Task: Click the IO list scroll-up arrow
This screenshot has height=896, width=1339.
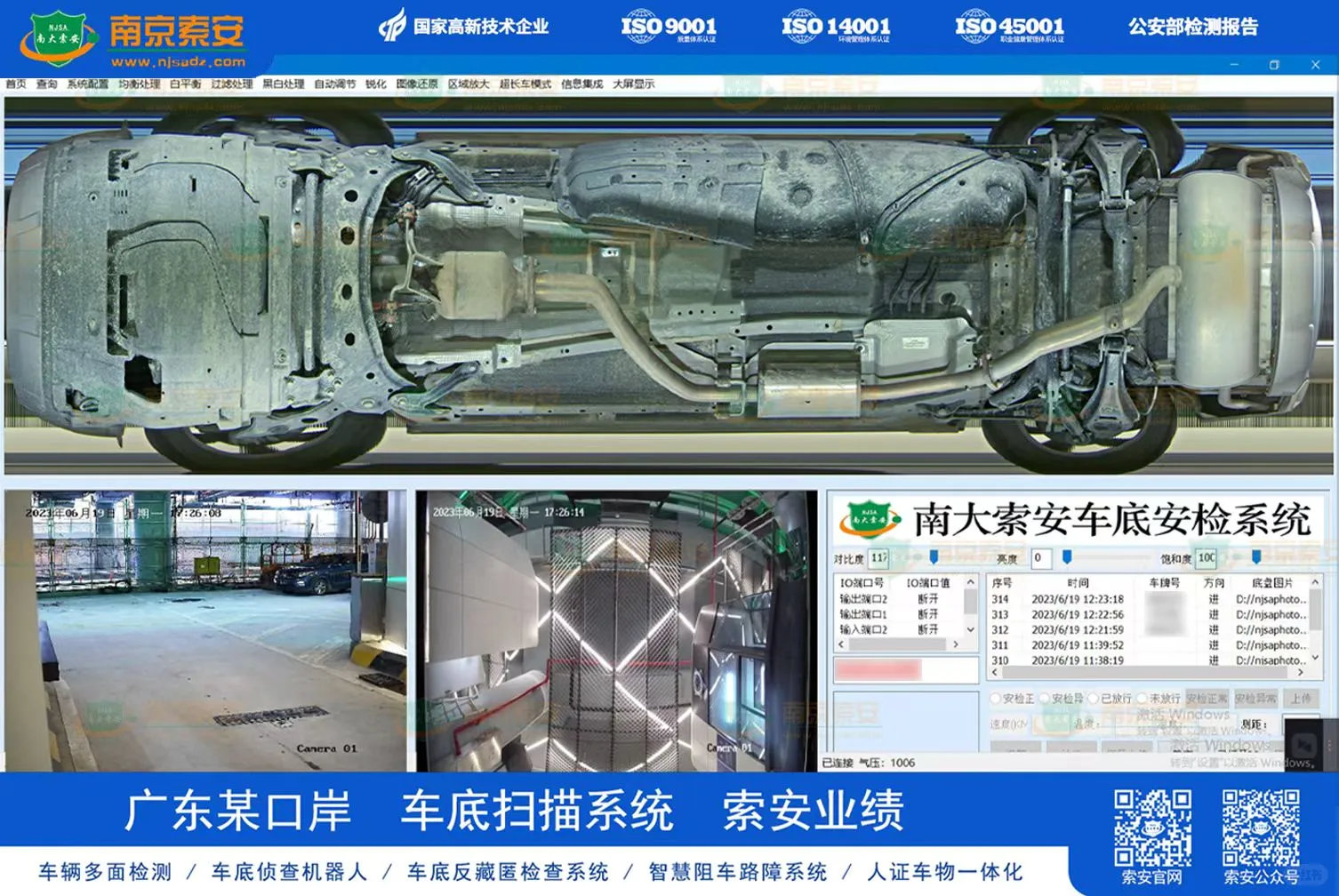Action: [x=971, y=582]
